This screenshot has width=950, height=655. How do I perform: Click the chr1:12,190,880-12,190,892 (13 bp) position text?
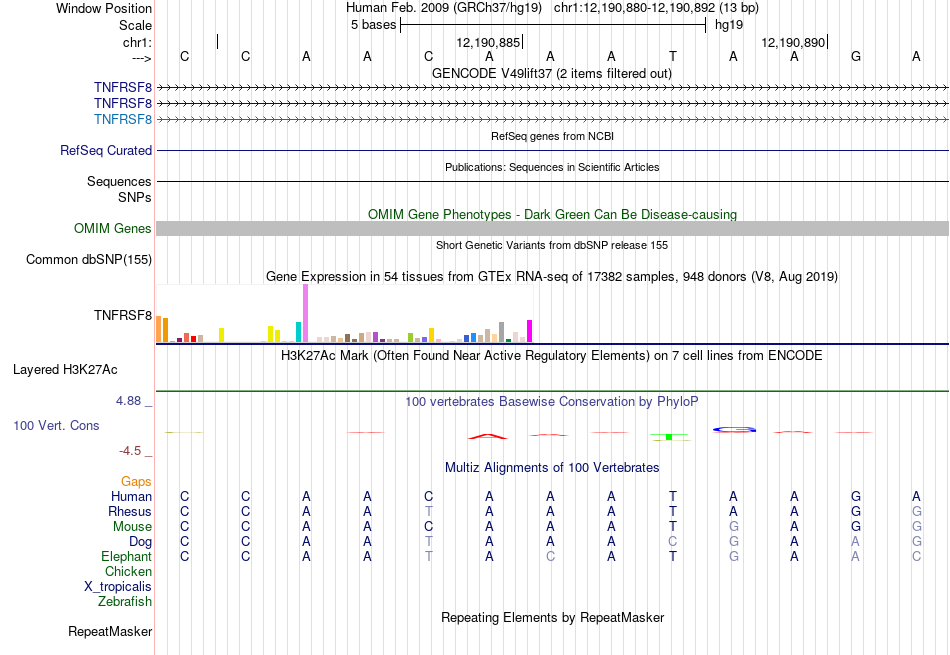point(656,8)
